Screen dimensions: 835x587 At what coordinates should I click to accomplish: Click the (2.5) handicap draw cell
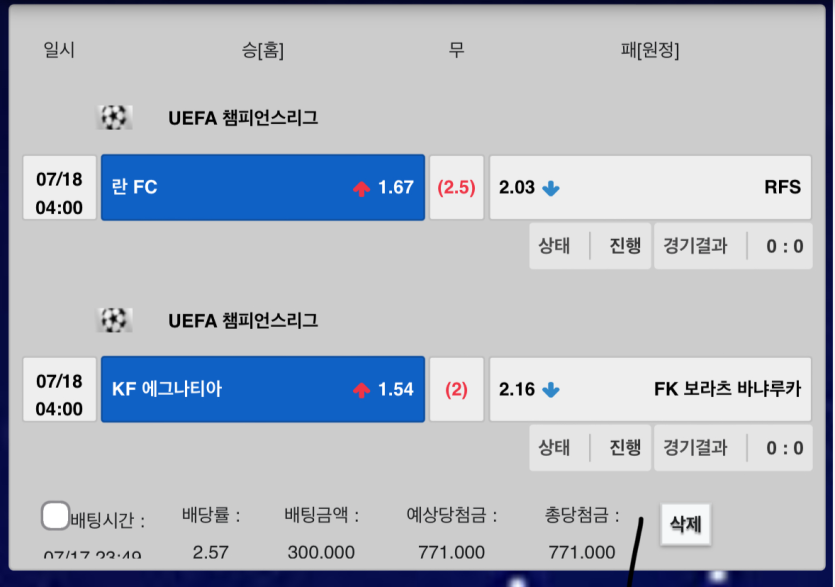click(x=456, y=188)
